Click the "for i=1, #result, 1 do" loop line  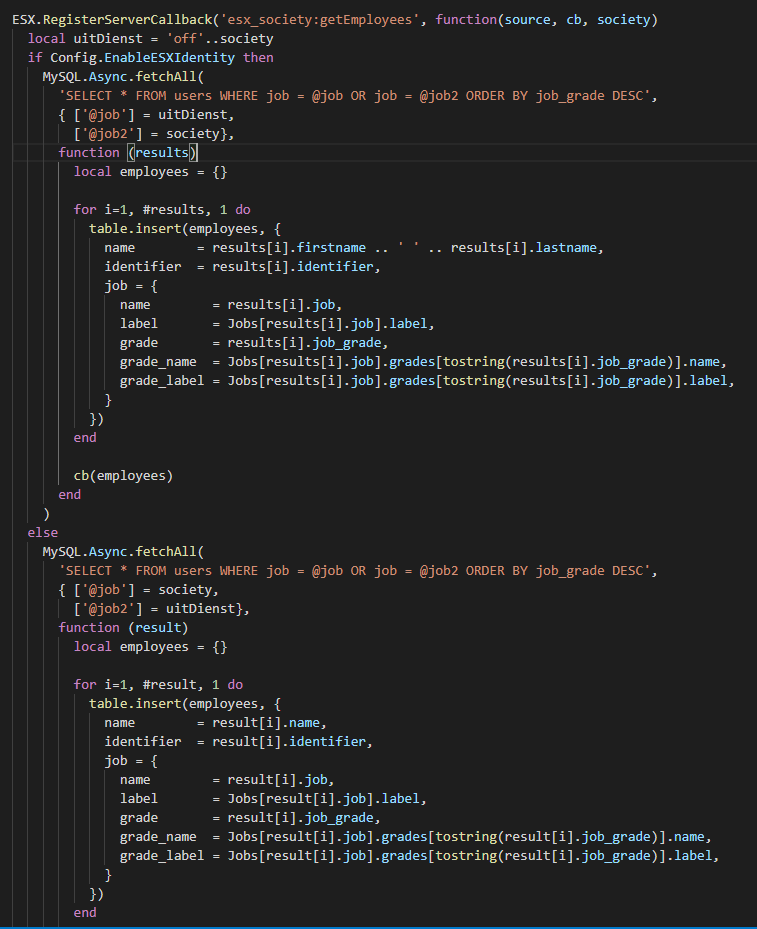coord(158,684)
